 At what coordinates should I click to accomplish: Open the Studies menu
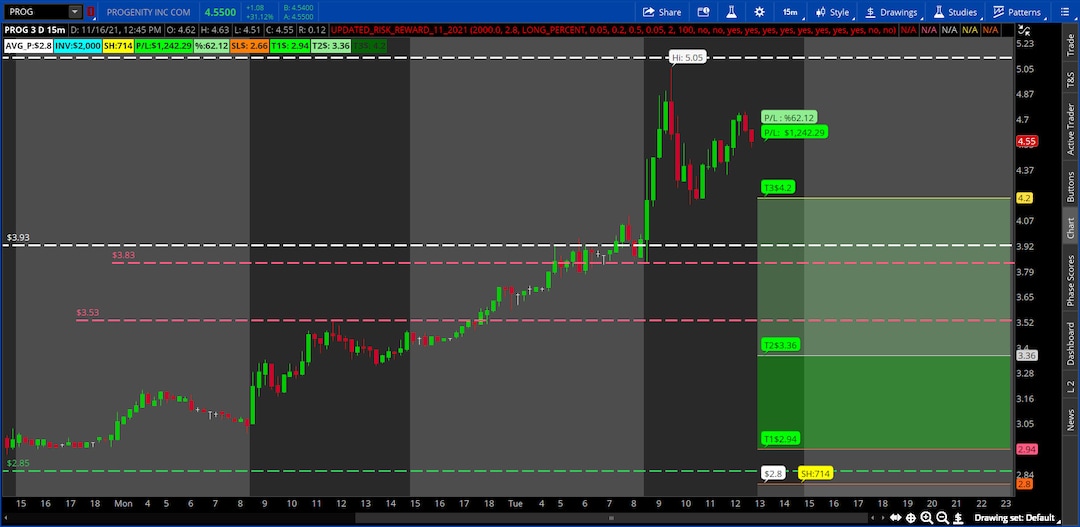coord(955,12)
